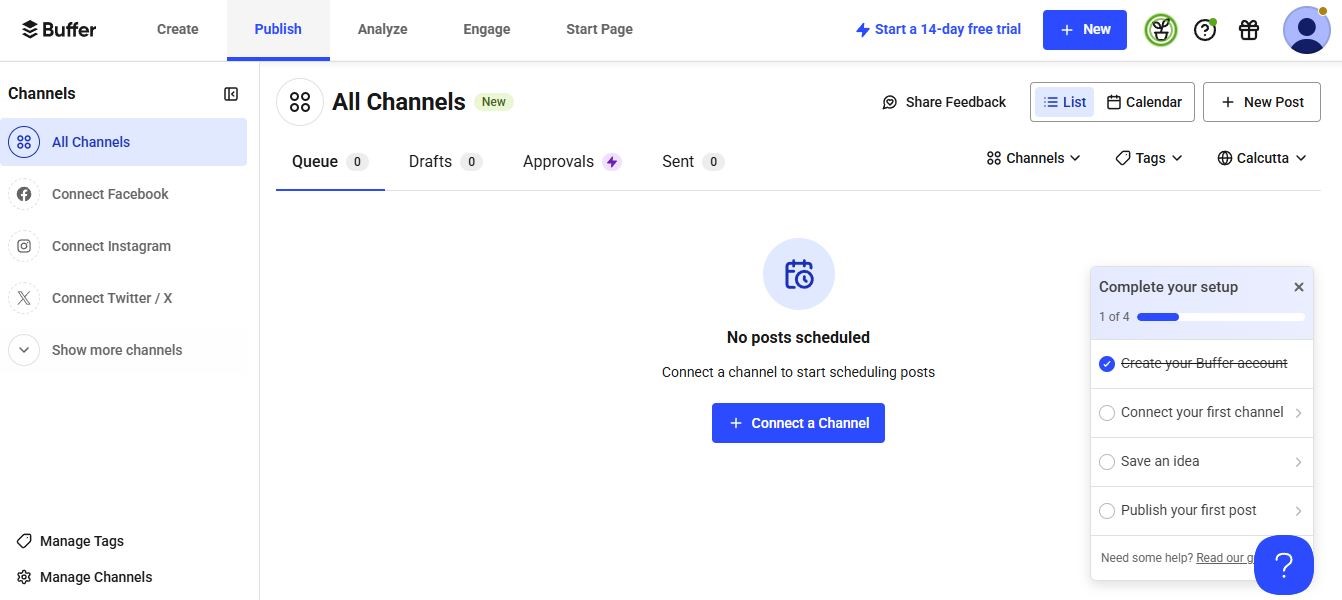Open the Analyze navigation tab
Image resolution: width=1342 pixels, height=600 pixels.
[x=382, y=29]
